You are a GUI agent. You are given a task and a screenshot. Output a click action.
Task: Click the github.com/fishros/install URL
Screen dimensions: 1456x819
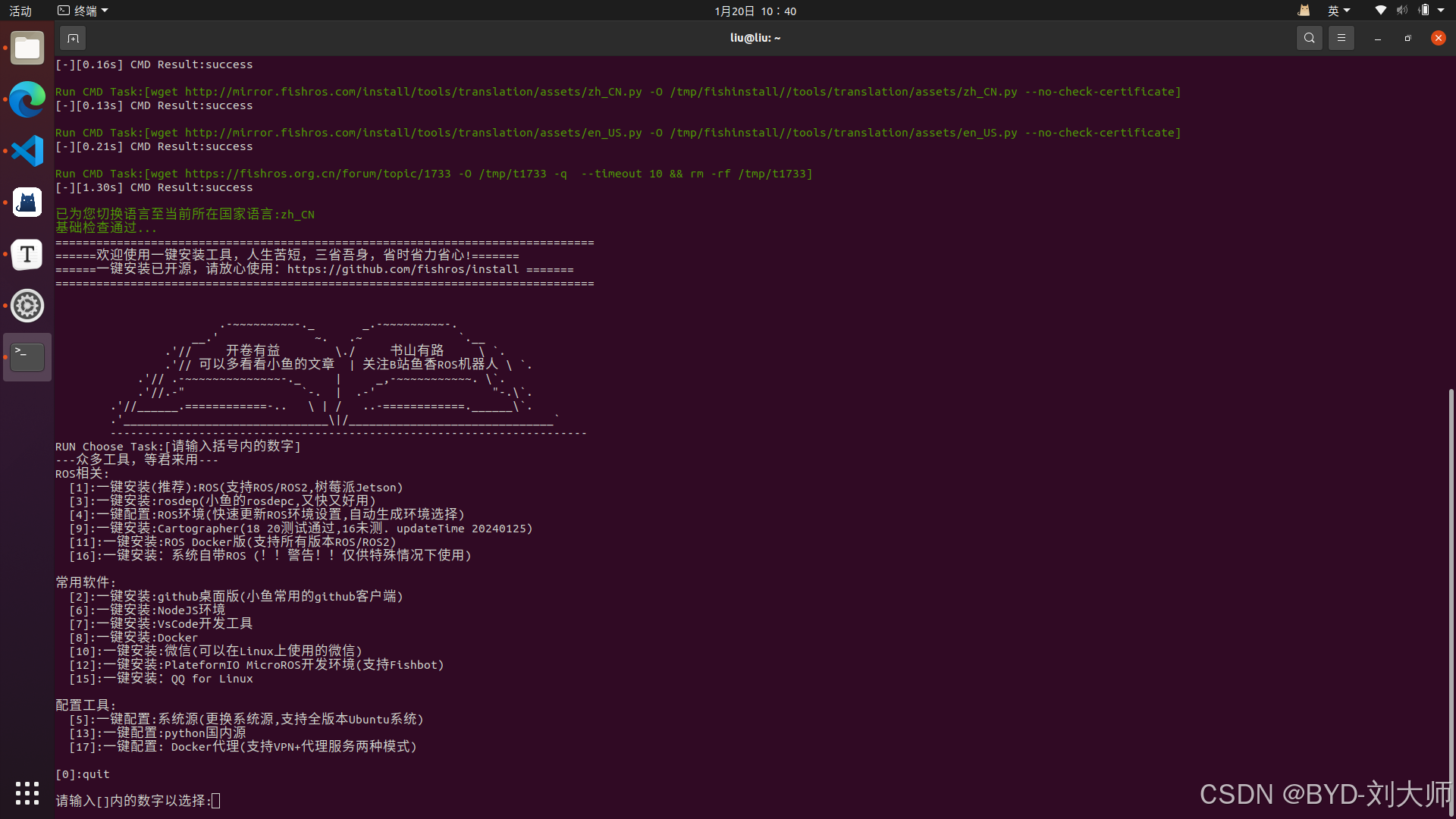coord(403,269)
